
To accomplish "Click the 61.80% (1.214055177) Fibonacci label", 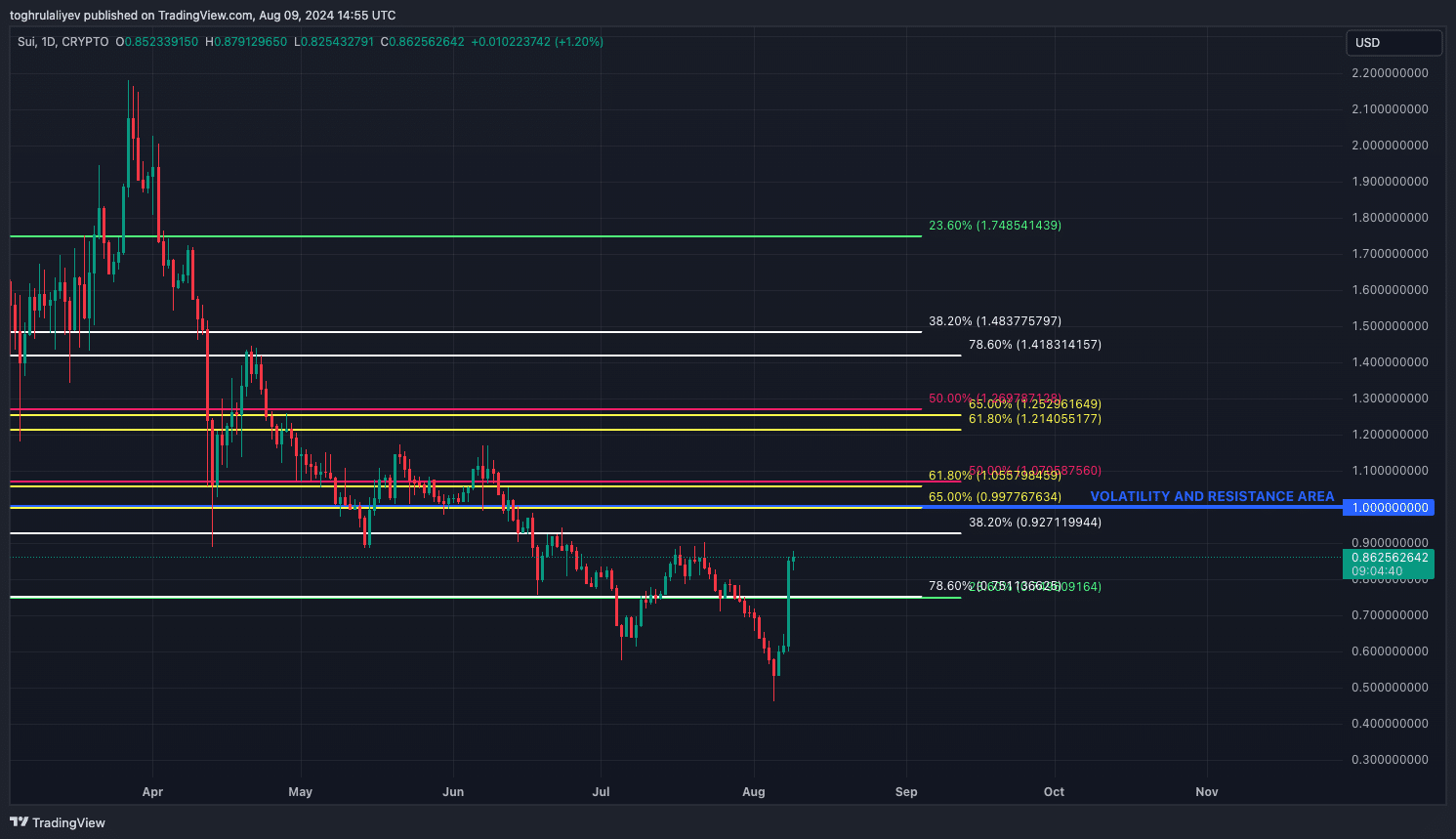I will point(1035,419).
